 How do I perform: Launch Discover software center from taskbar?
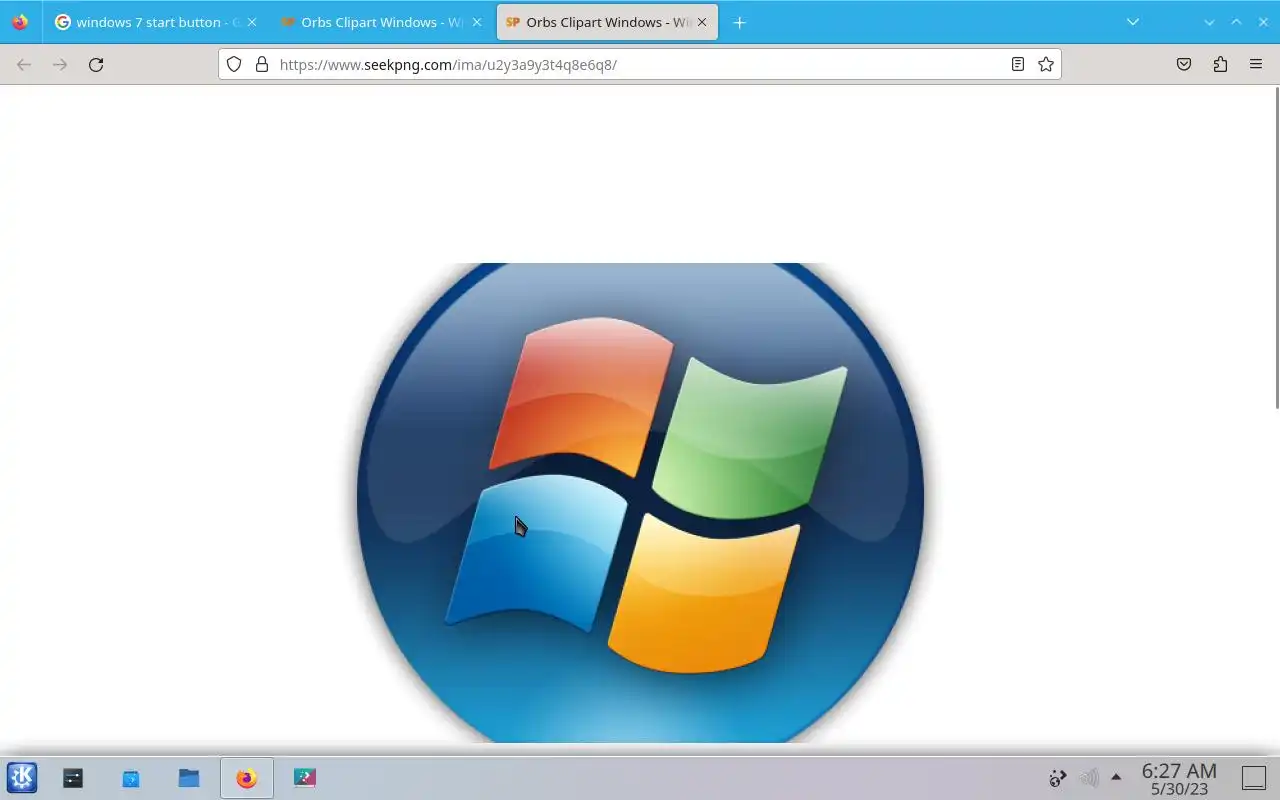click(x=131, y=777)
